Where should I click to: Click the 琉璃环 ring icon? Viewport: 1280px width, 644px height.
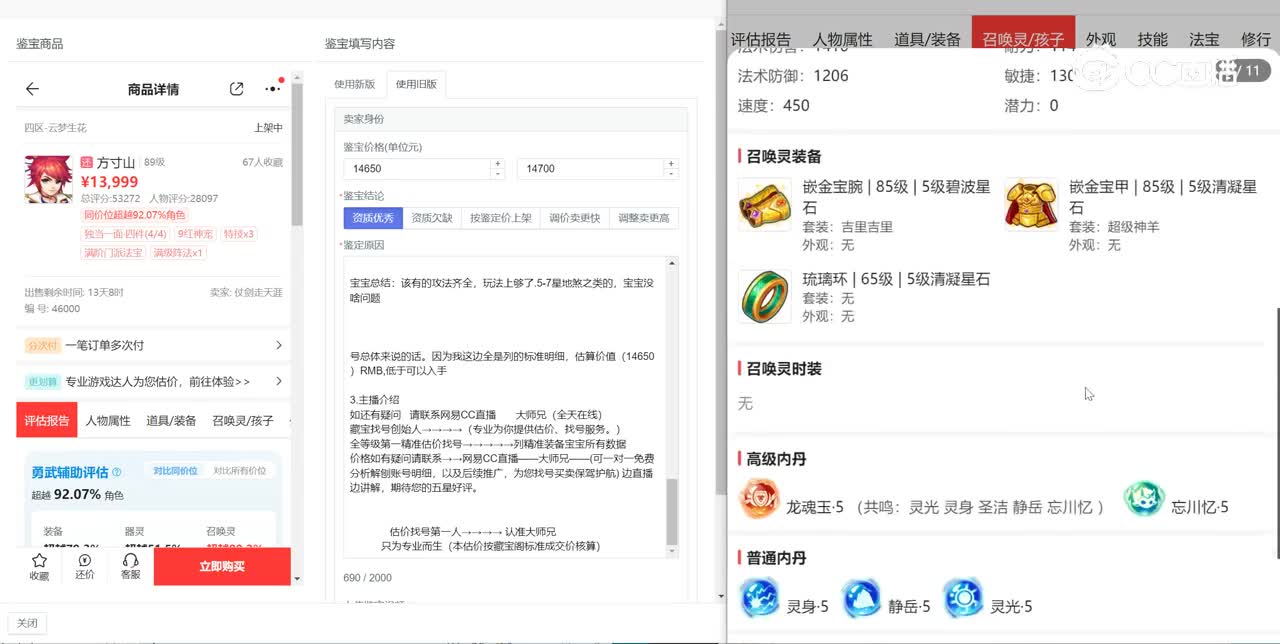(764, 296)
